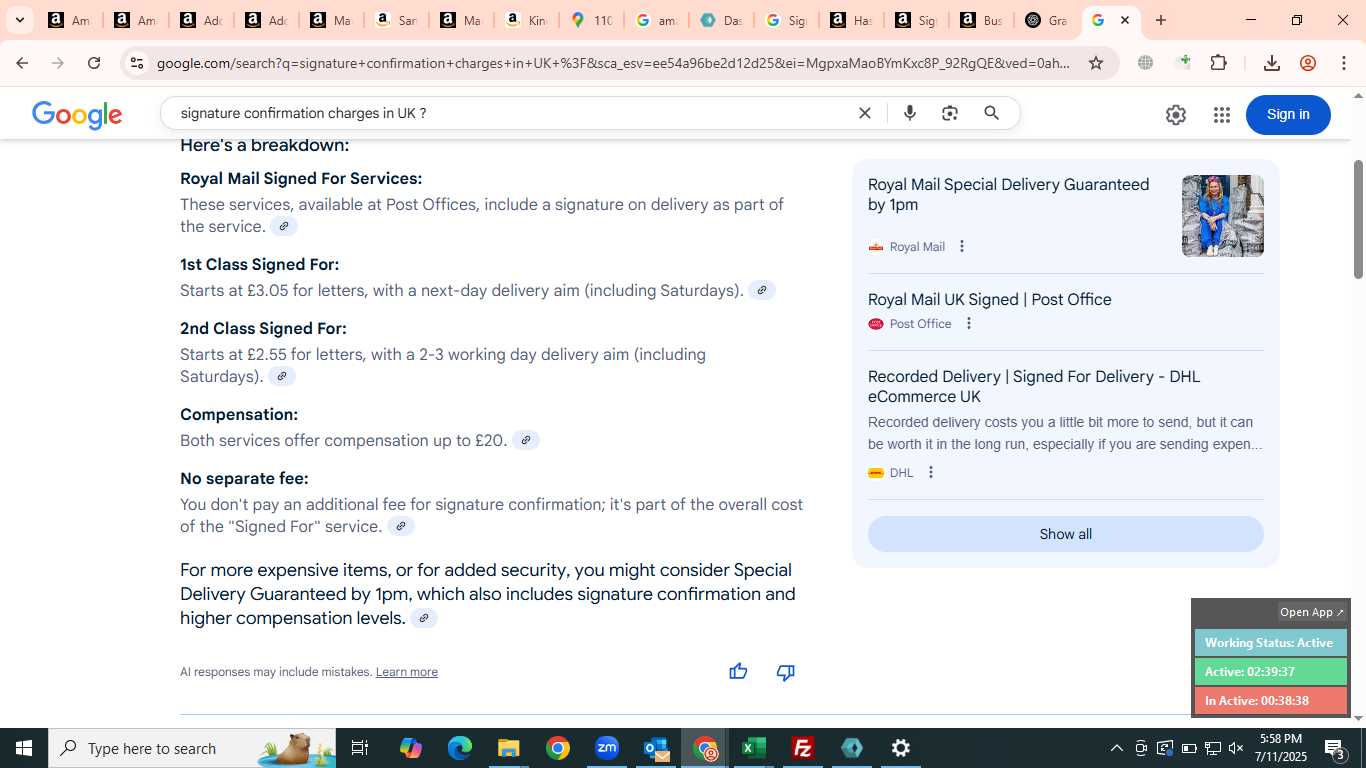
Task: Open Chrome three-dot menu
Action: click(x=1344, y=63)
